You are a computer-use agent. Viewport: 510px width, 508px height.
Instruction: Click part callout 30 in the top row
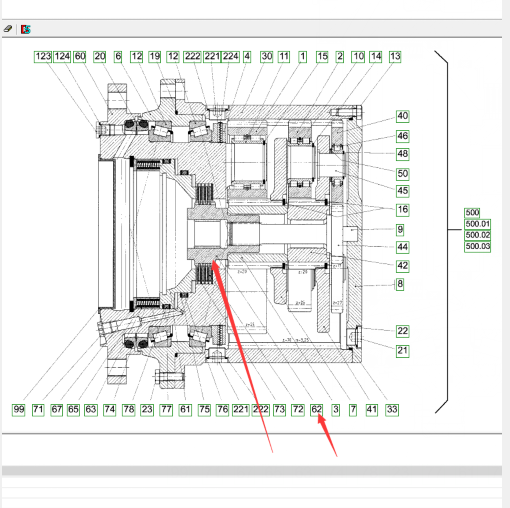point(266,57)
